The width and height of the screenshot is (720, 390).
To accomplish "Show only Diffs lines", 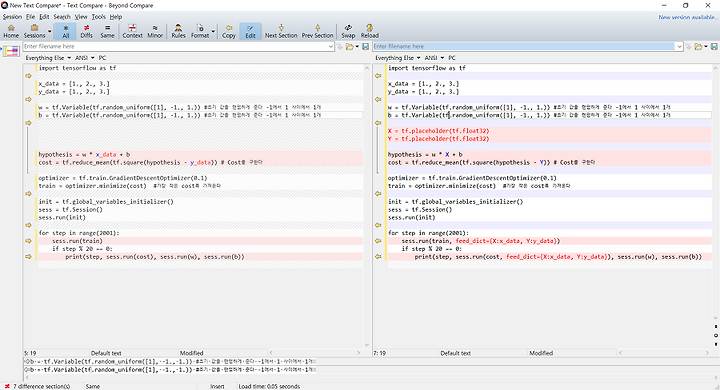I will (x=86, y=31).
